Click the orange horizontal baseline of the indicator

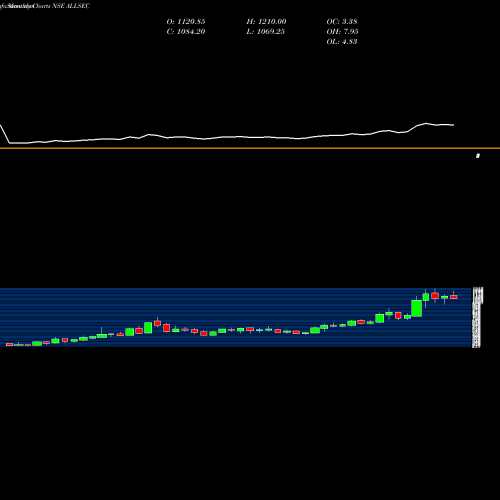pyautogui.click(x=250, y=148)
